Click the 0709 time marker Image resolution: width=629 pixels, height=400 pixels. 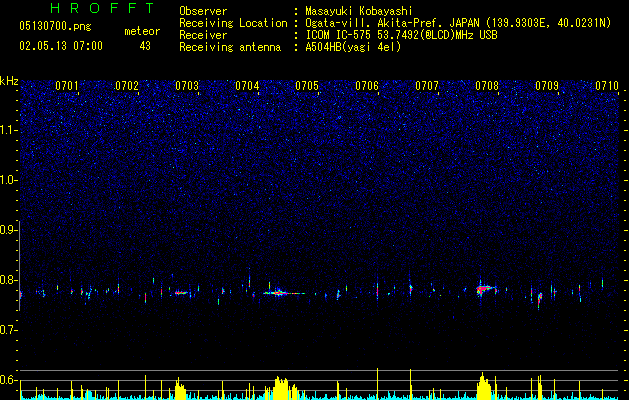(x=547, y=86)
